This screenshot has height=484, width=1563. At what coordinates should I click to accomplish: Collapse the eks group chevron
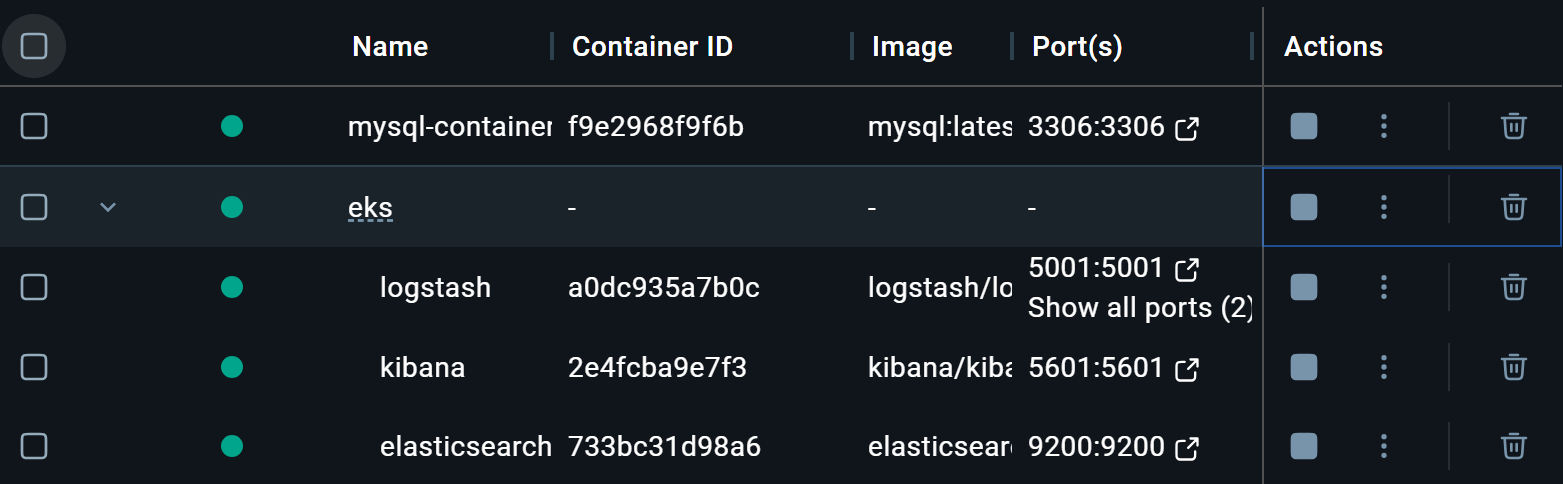tap(108, 207)
